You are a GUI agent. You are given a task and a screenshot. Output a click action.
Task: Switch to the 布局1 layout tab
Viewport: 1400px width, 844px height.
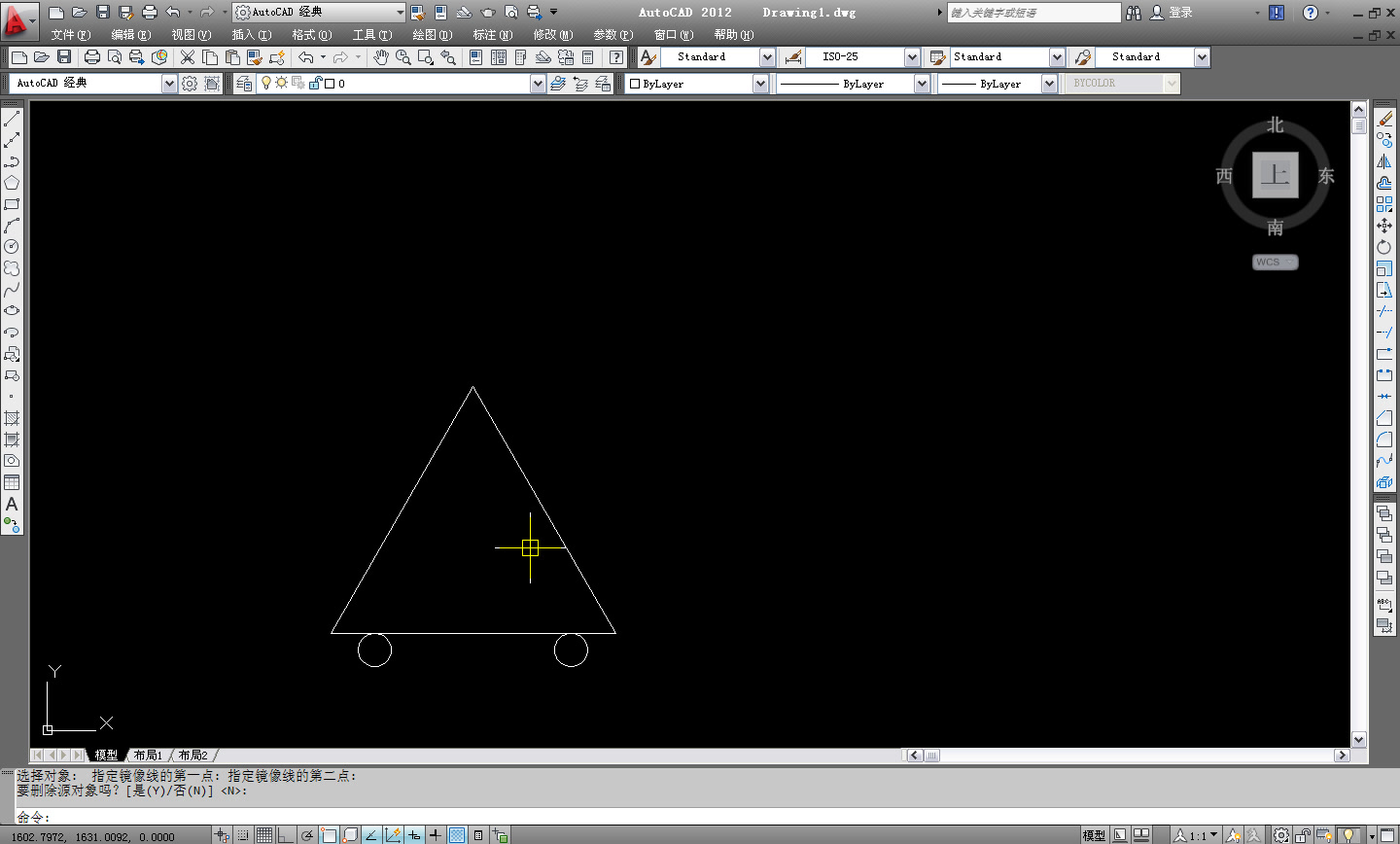pyautogui.click(x=148, y=756)
